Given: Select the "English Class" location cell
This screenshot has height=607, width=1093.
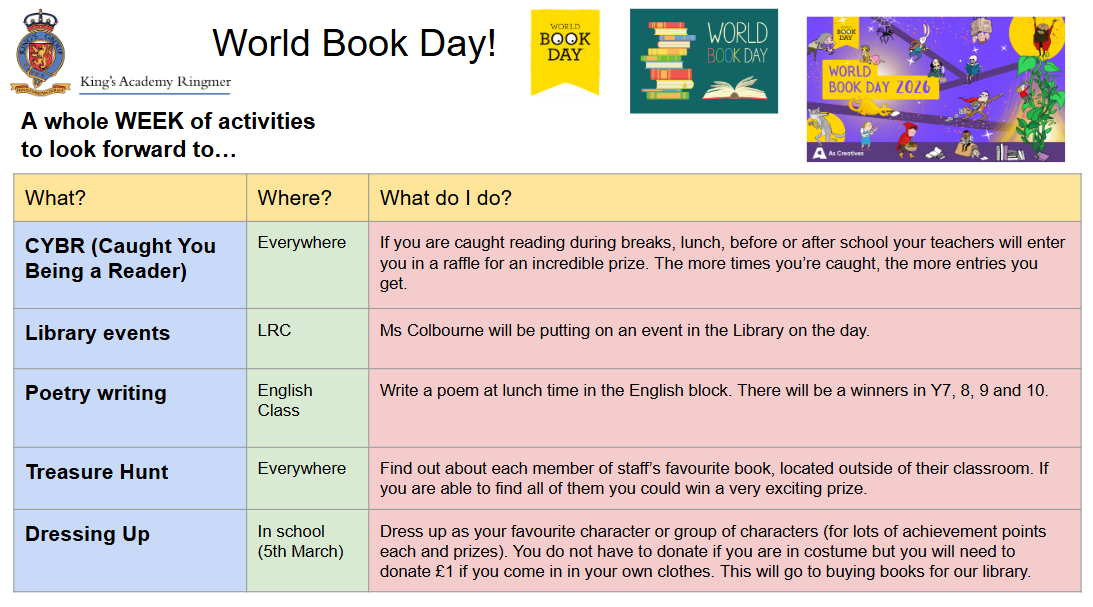Looking at the screenshot, I should [x=285, y=400].
